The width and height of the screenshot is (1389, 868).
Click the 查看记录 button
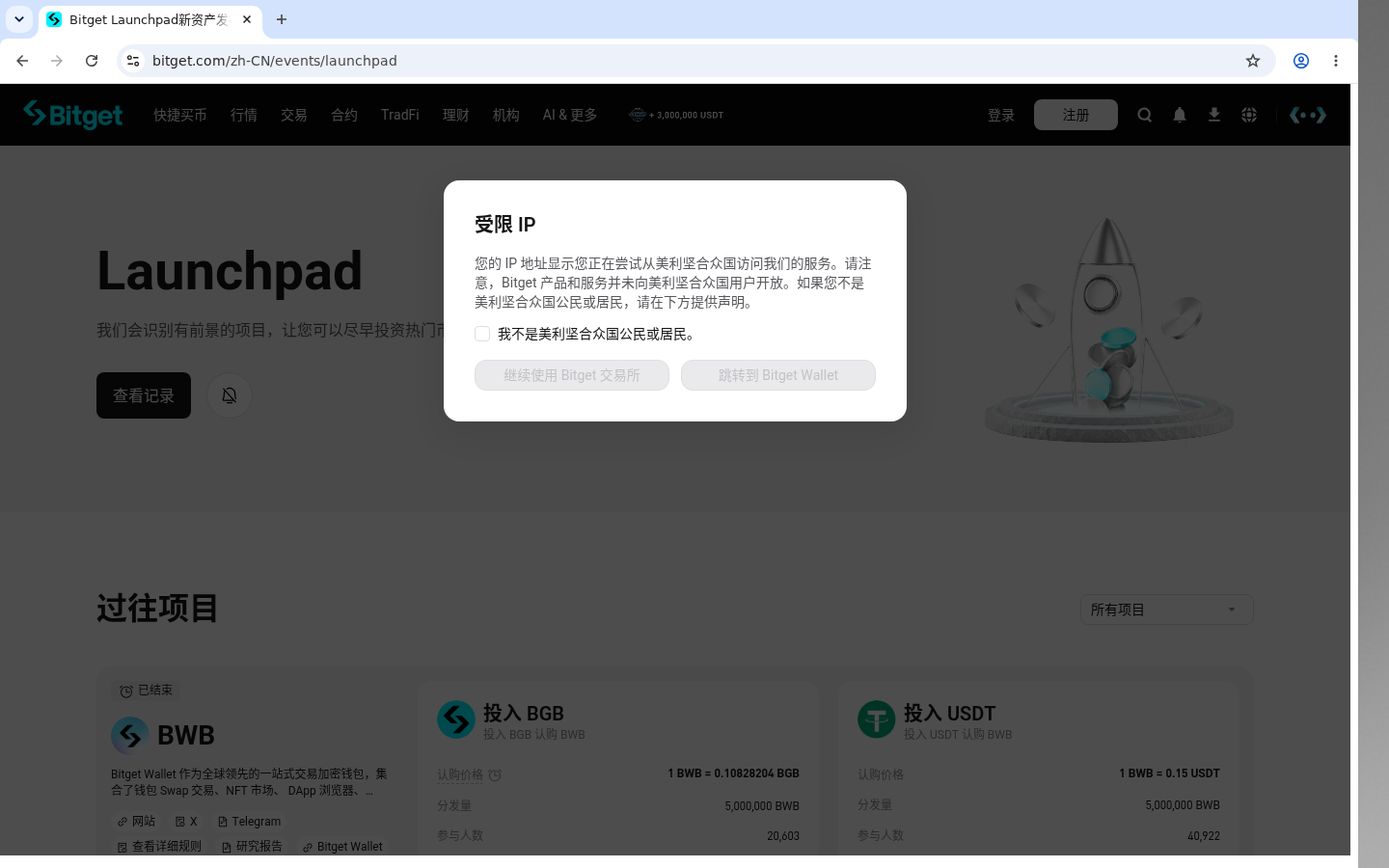pyautogui.click(x=144, y=395)
